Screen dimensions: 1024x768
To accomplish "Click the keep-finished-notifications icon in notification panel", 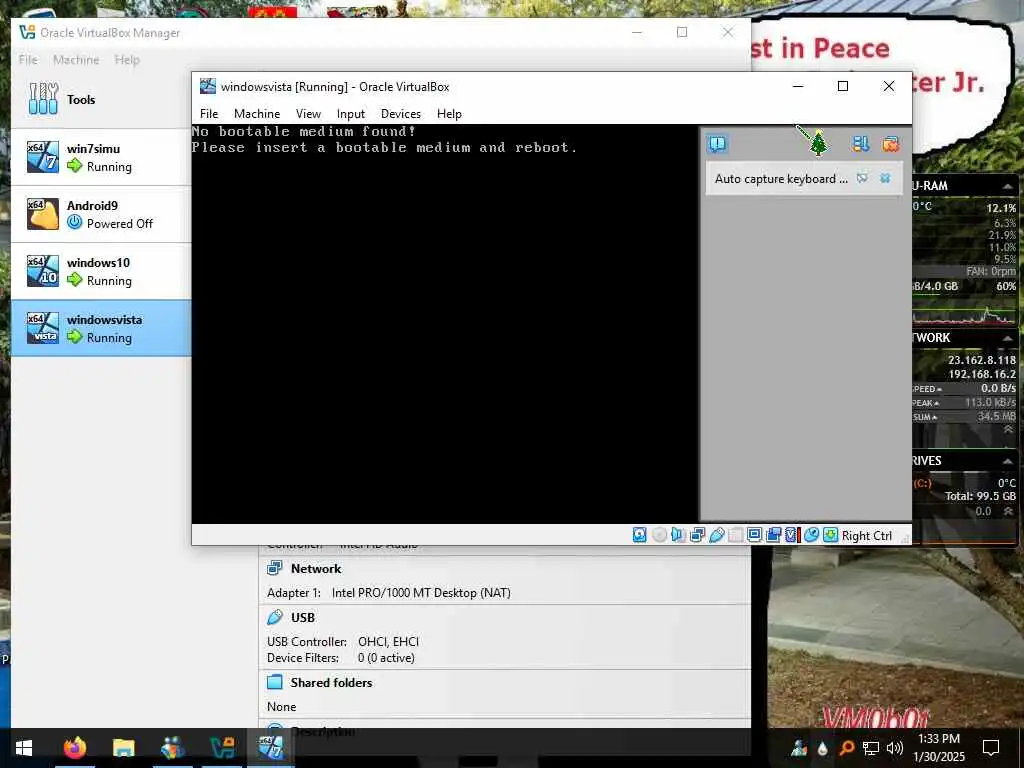I will 861,144.
